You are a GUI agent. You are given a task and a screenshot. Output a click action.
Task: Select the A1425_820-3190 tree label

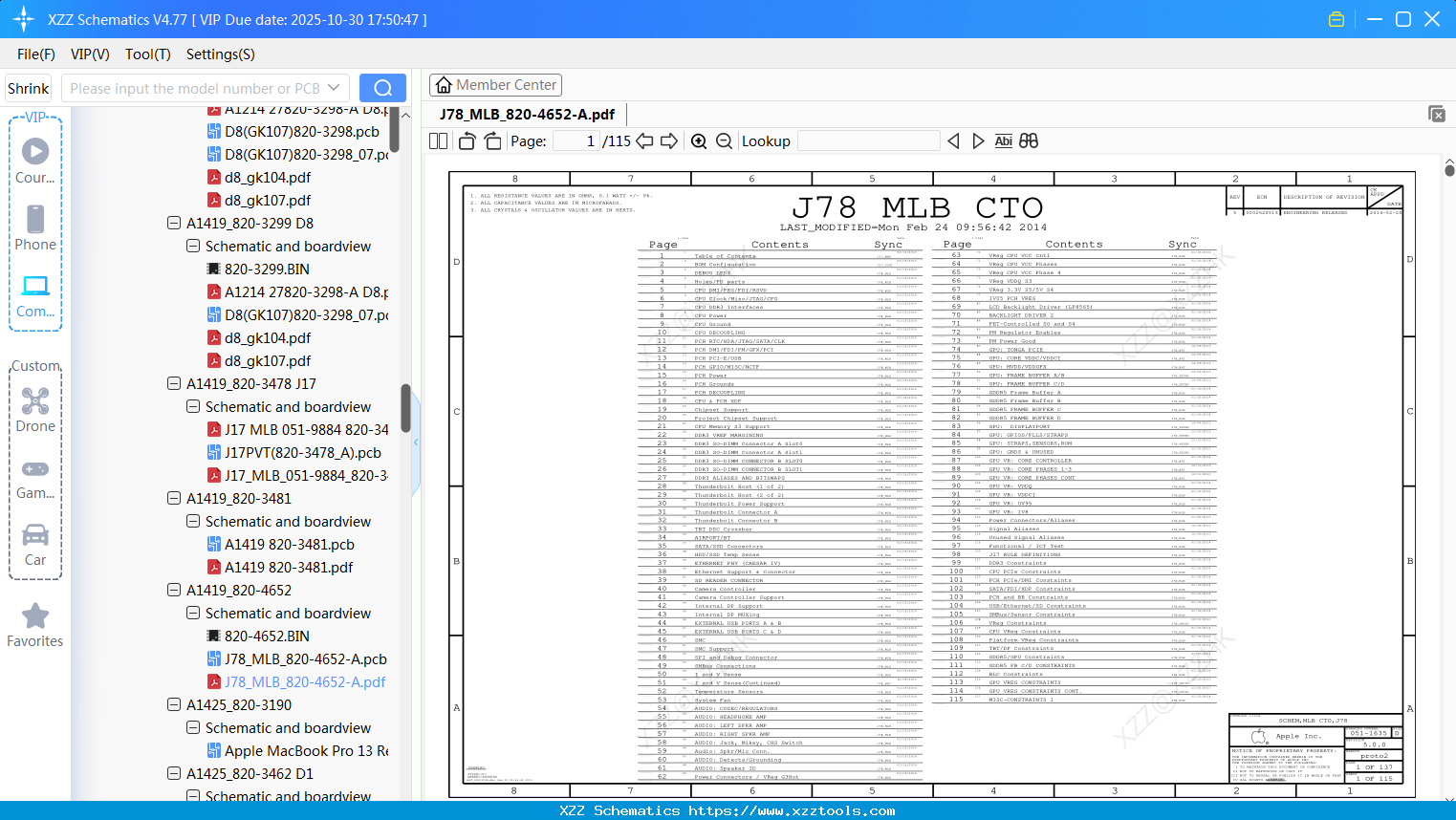(239, 705)
